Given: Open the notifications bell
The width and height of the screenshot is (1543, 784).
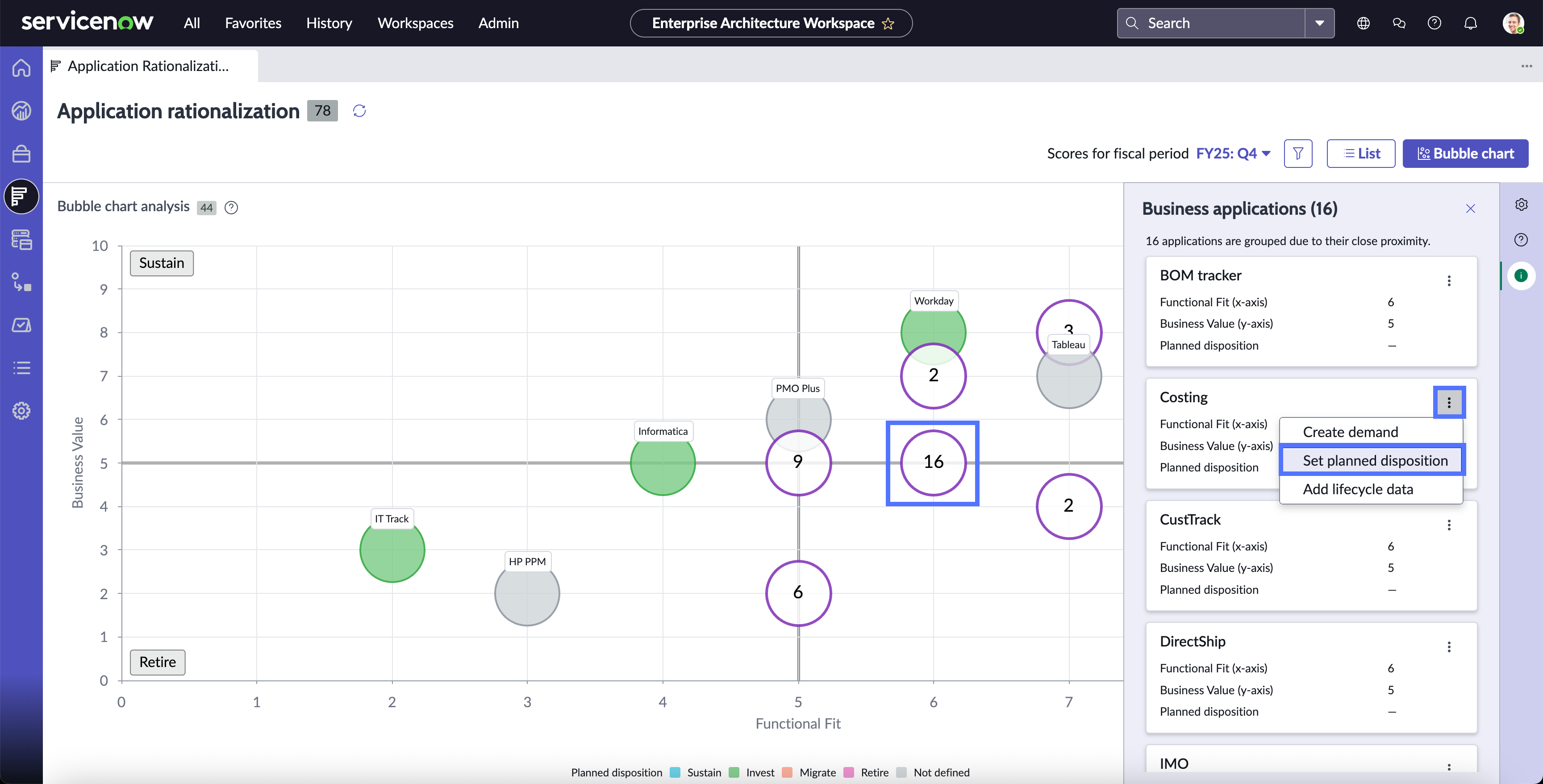Looking at the screenshot, I should (1471, 23).
